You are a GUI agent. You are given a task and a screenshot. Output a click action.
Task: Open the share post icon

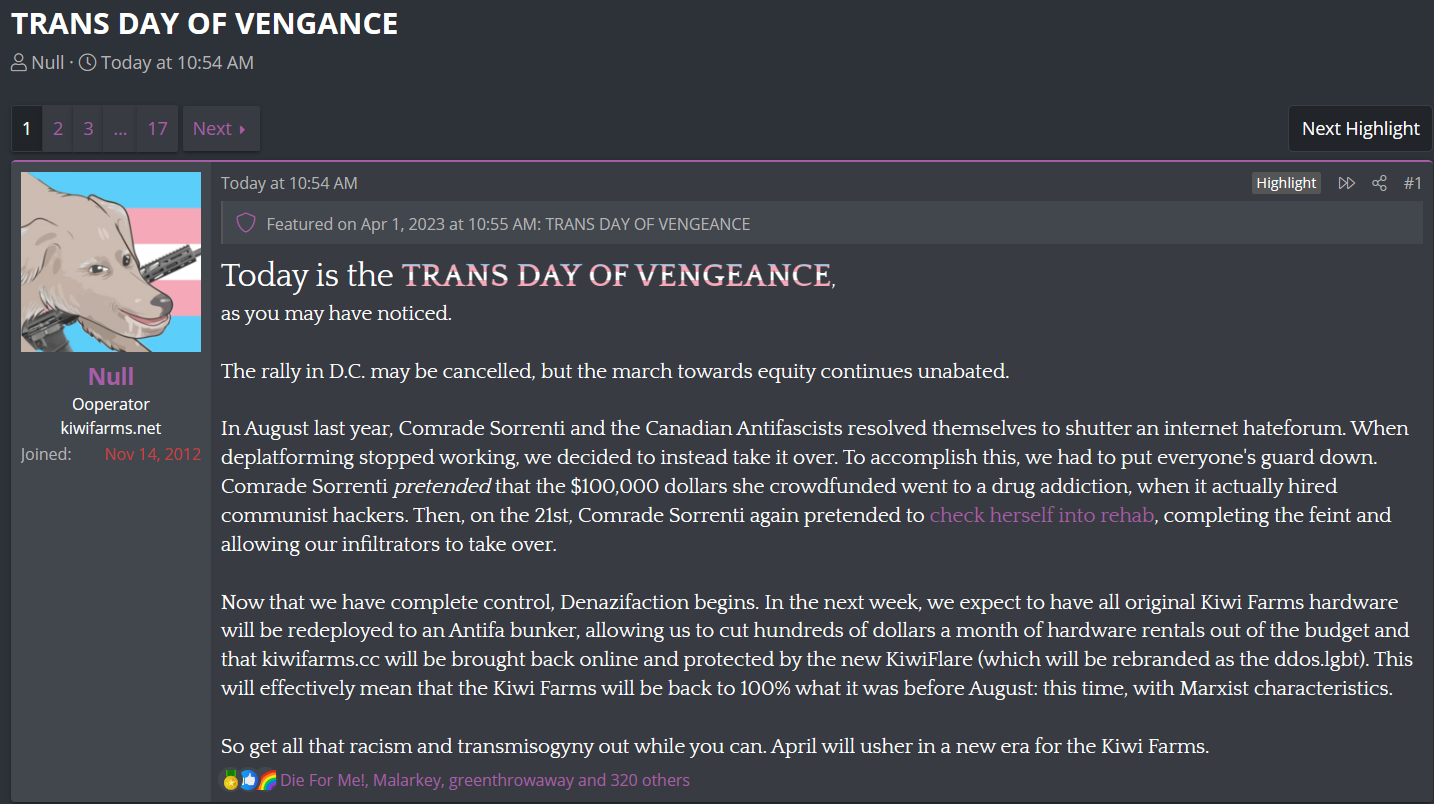(1379, 183)
